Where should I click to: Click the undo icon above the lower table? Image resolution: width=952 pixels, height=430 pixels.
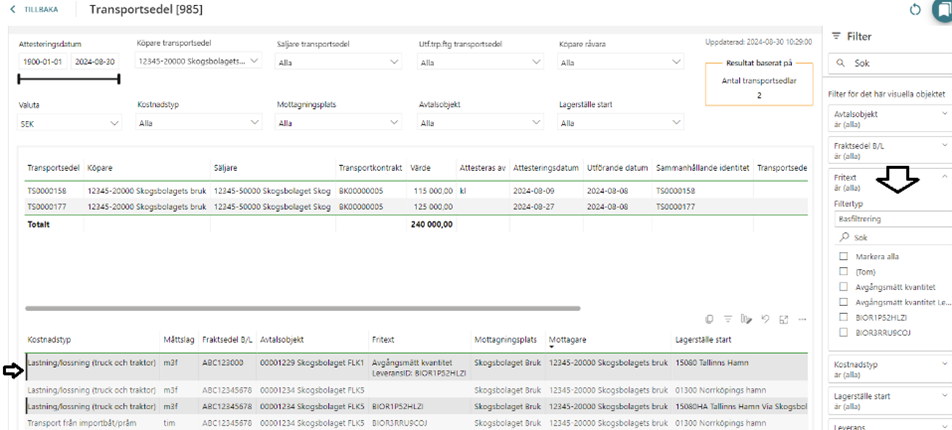click(x=764, y=319)
